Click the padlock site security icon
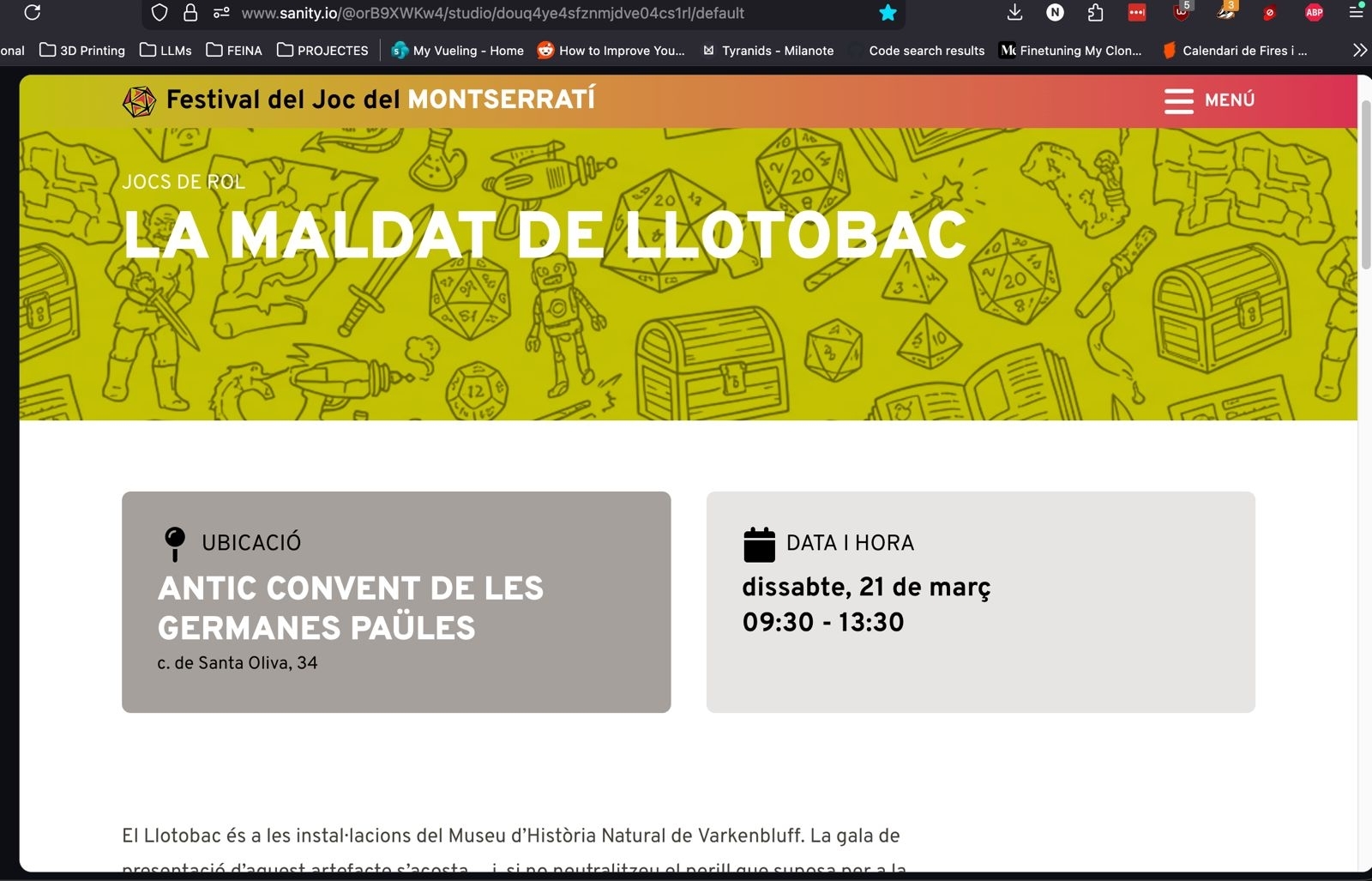The width and height of the screenshot is (1372, 881). pyautogui.click(x=190, y=13)
